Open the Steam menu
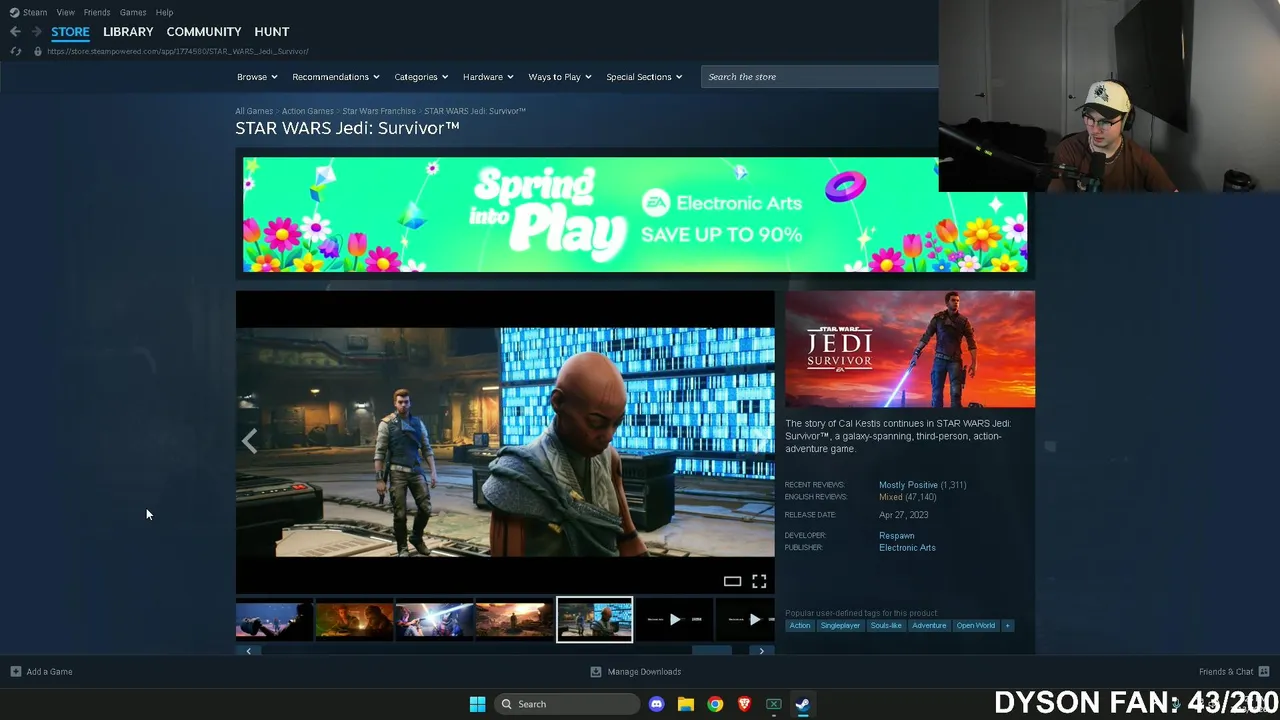Image resolution: width=1280 pixels, height=720 pixels. pyautogui.click(x=35, y=12)
